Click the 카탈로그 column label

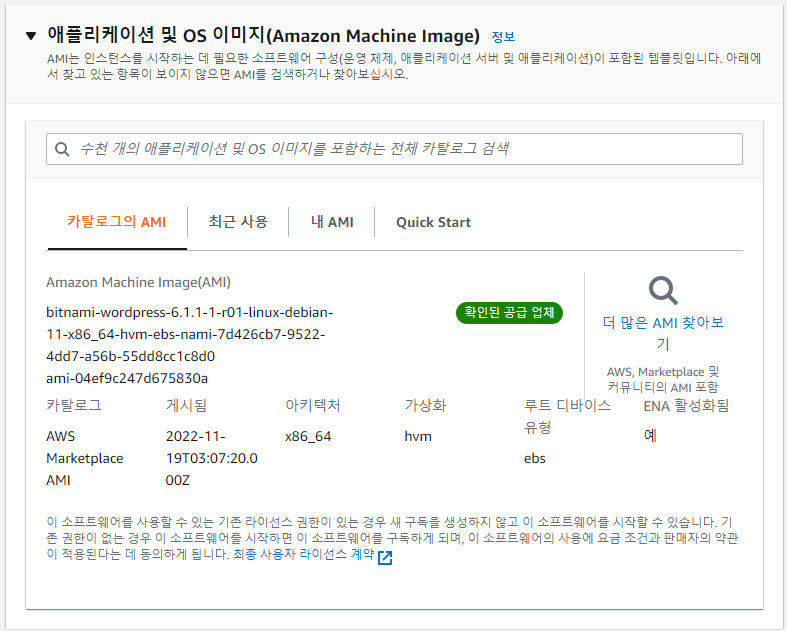point(74,405)
